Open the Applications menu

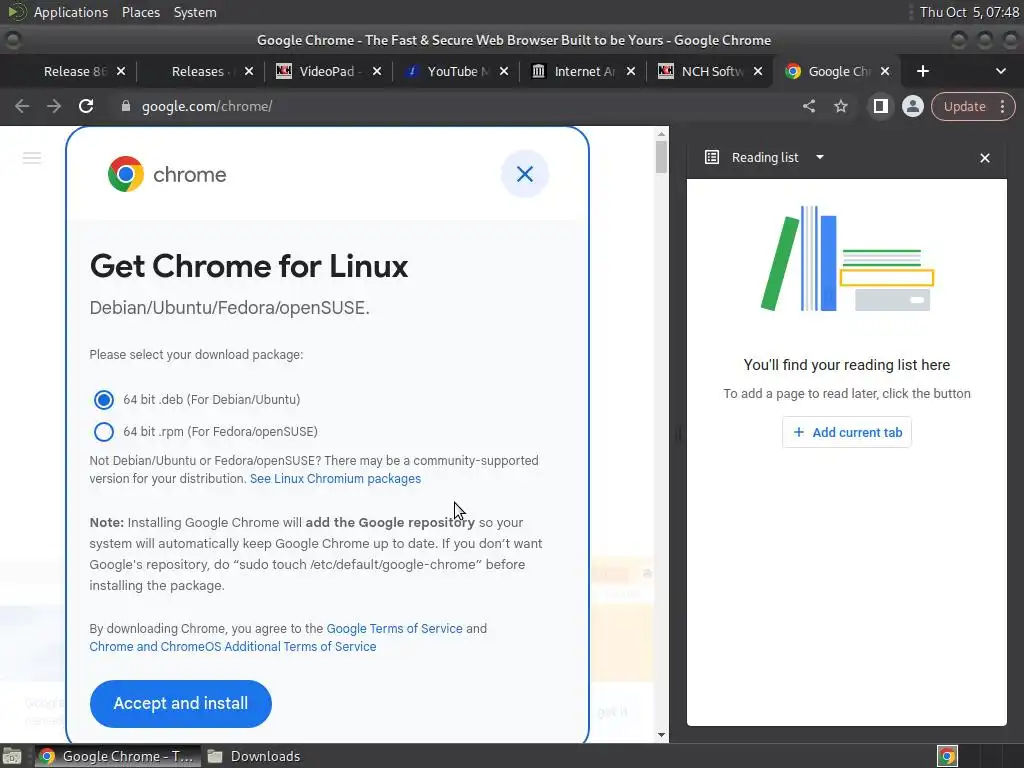(x=71, y=12)
